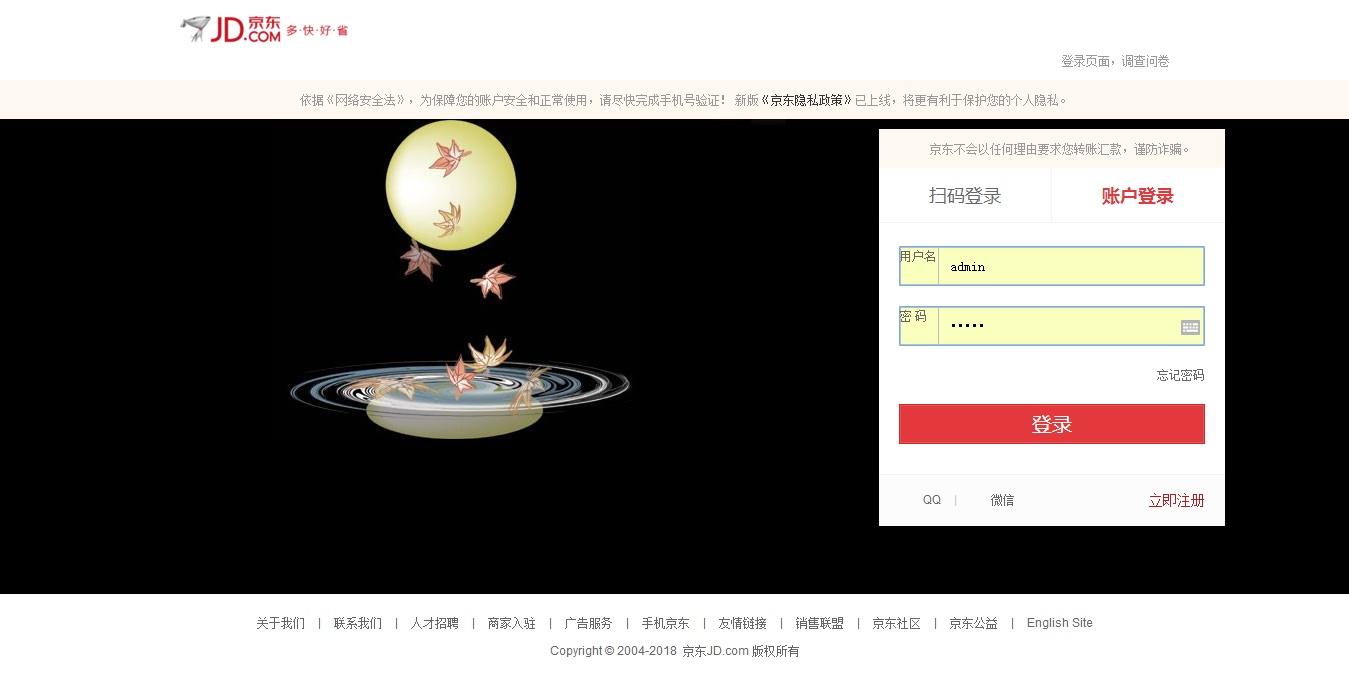Screen dimensions: 1349x700
Task: Open the 登录页面，调查问卷 survey link
Action: [1115, 61]
